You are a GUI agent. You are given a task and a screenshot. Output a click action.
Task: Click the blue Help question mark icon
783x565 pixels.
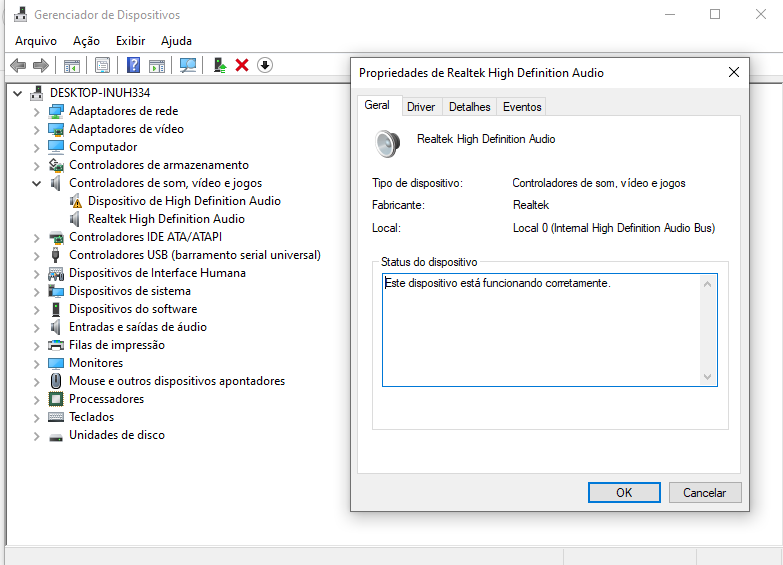point(133,65)
